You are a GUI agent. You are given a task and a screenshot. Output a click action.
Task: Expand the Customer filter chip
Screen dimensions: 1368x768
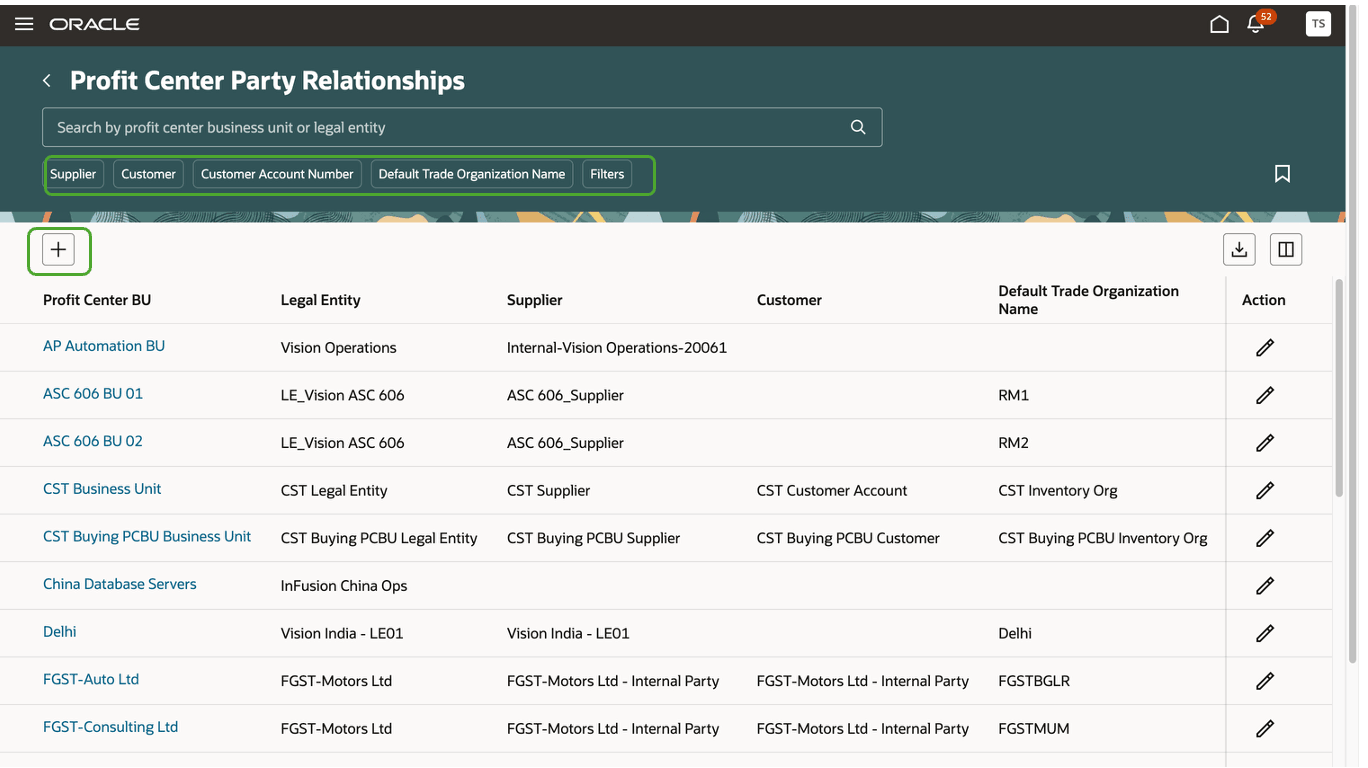tap(148, 174)
